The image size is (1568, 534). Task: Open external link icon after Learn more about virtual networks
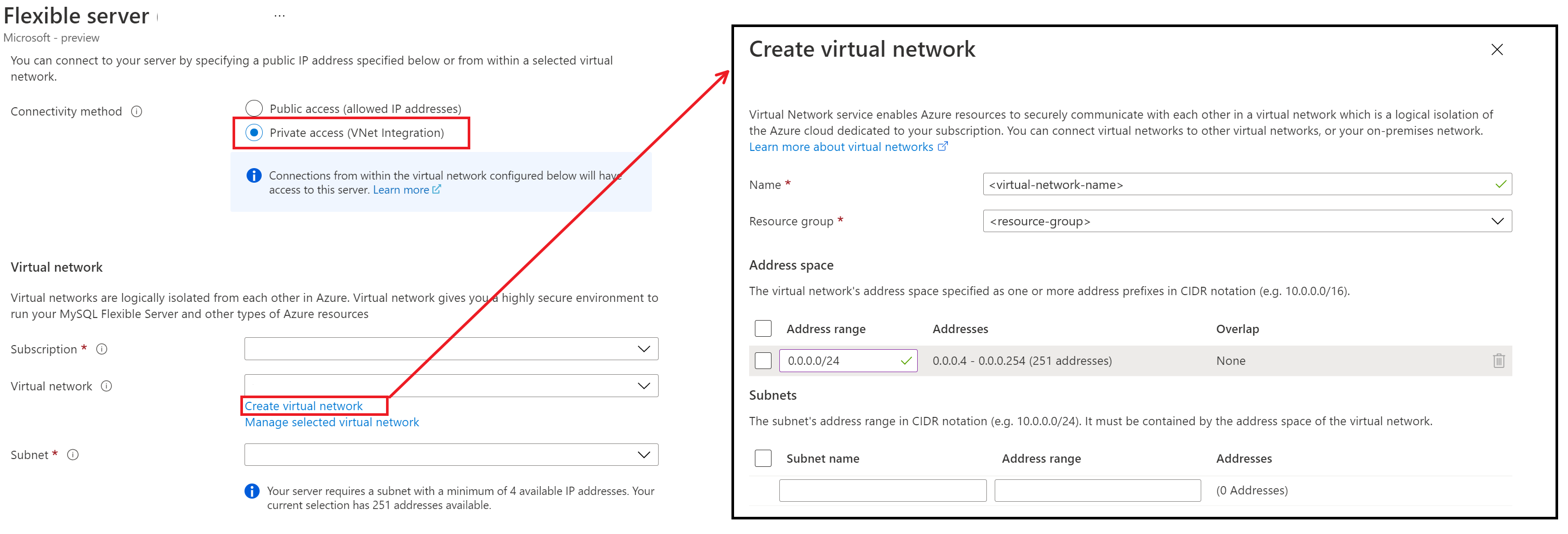coord(942,147)
